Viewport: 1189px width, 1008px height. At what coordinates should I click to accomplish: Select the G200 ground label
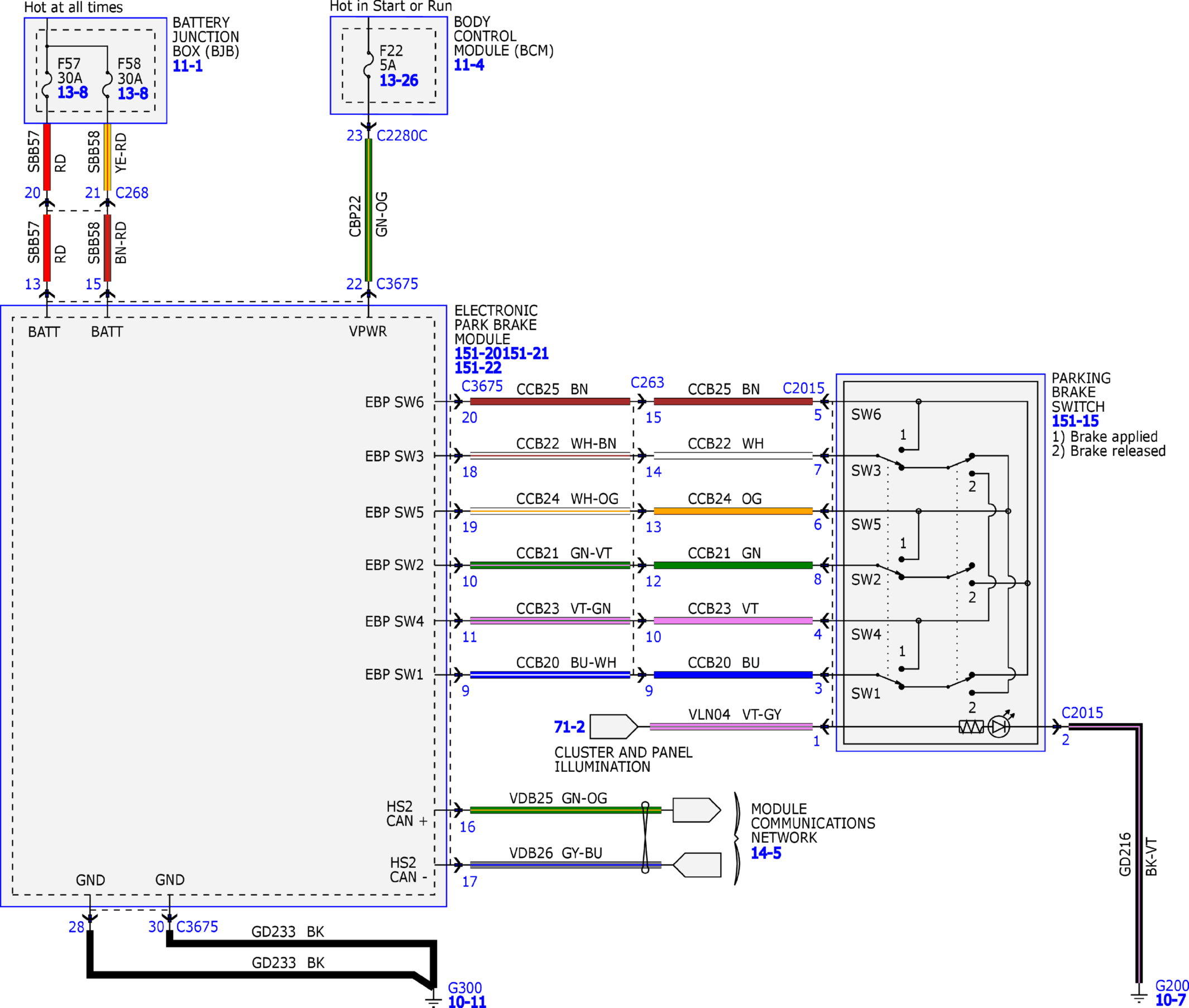(x=1171, y=985)
